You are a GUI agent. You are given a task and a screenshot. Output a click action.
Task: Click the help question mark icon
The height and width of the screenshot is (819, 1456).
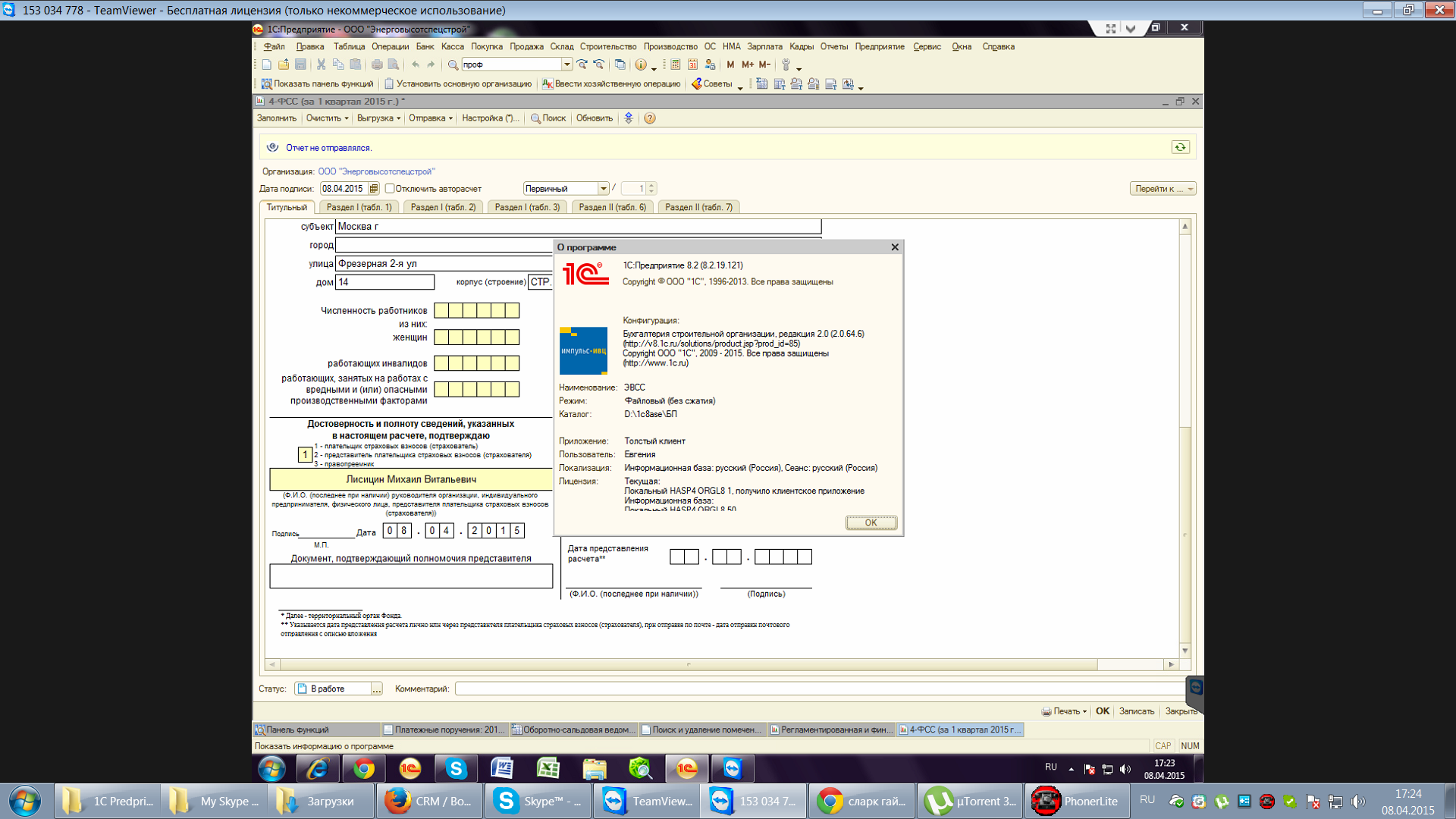(650, 118)
